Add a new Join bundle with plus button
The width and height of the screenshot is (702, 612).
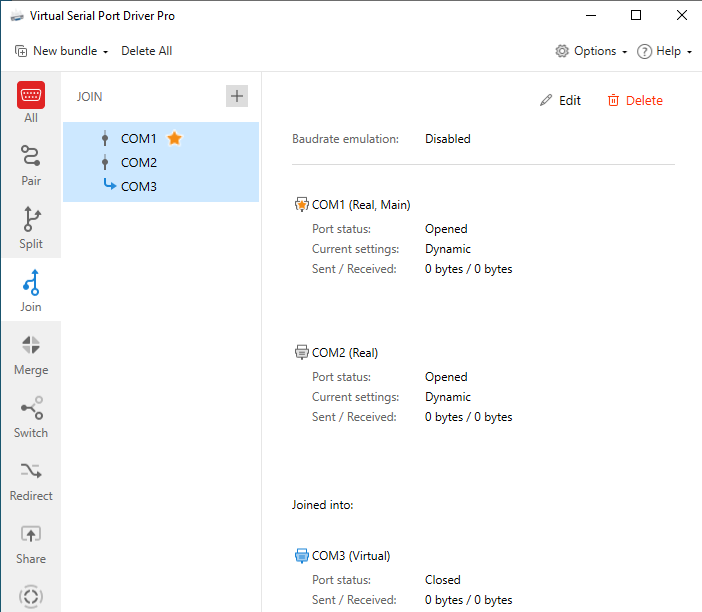click(x=237, y=96)
